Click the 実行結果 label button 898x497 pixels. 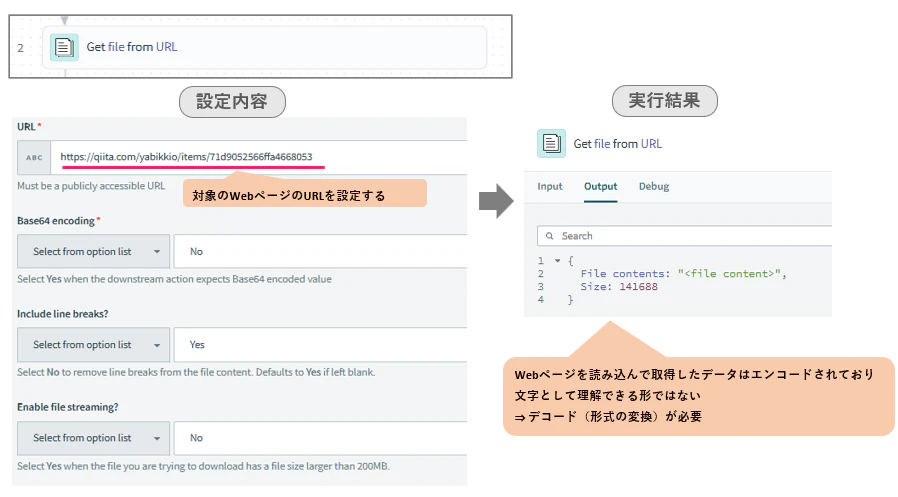pyautogui.click(x=664, y=101)
